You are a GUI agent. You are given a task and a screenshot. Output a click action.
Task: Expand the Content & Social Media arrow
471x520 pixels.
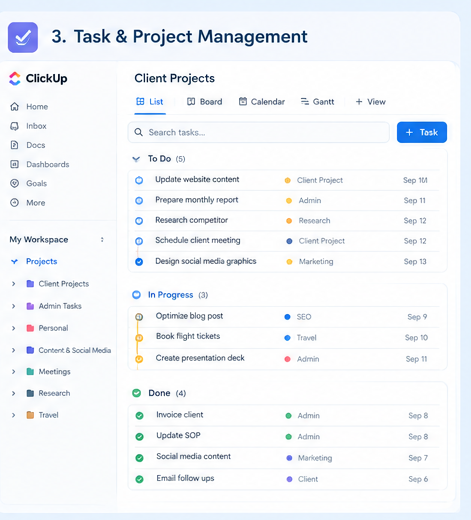(13, 350)
